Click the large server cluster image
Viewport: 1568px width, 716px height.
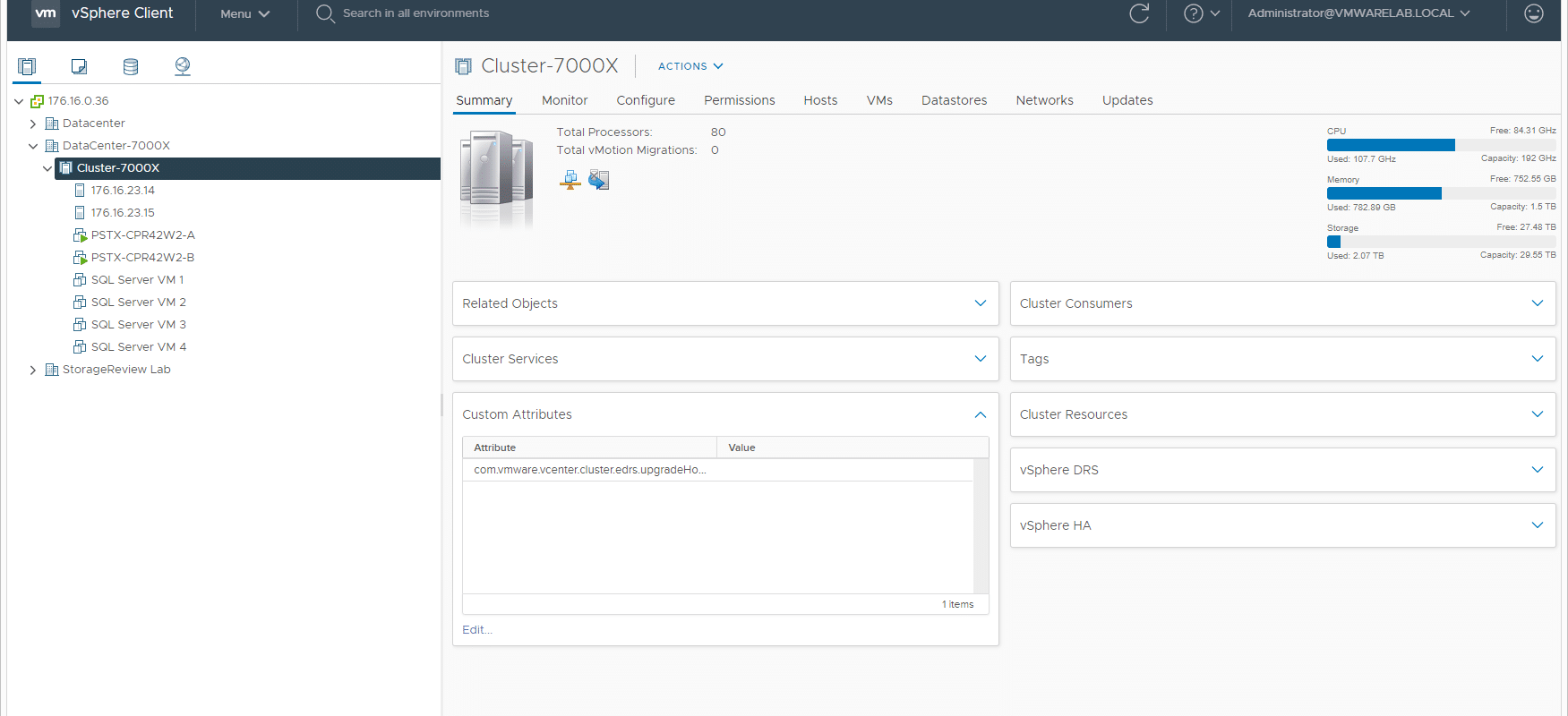(497, 178)
